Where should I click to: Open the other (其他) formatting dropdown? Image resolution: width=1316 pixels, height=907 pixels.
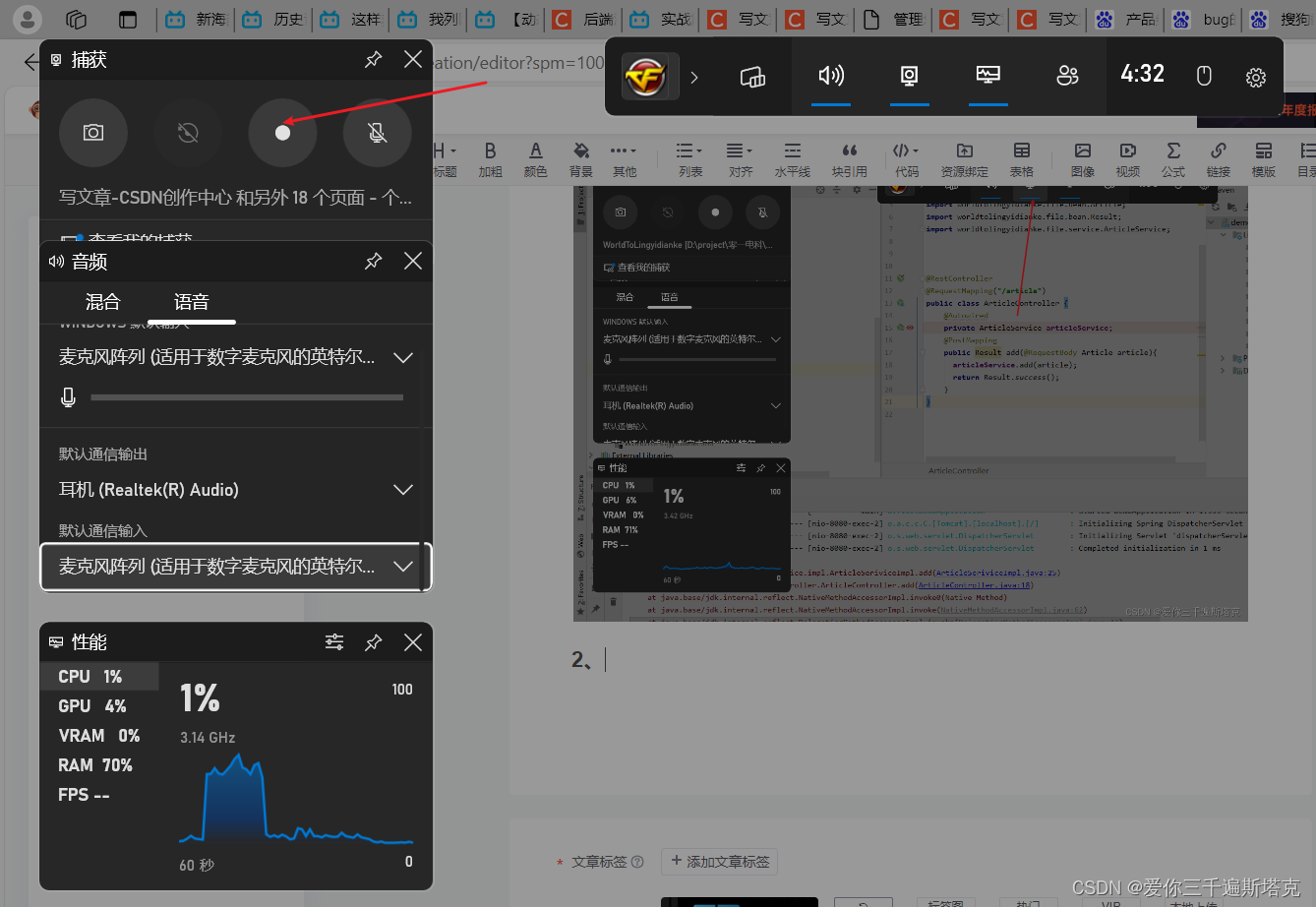pyautogui.click(x=624, y=159)
